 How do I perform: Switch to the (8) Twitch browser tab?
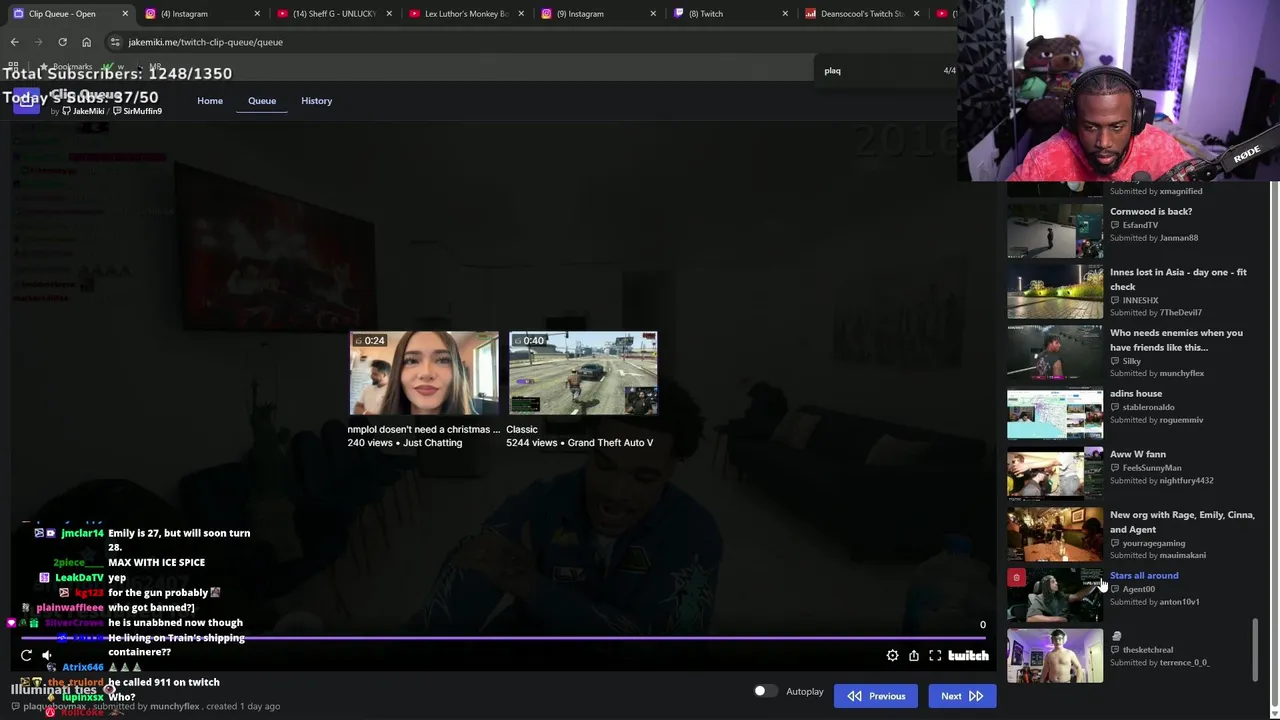730,14
